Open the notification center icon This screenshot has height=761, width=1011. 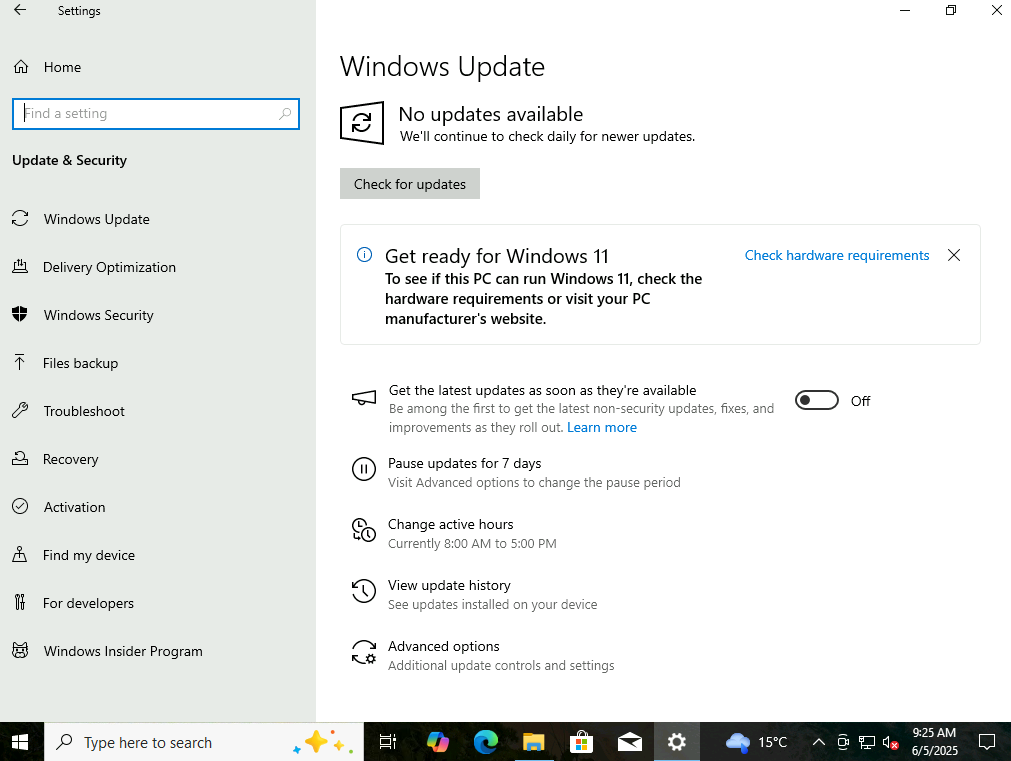coord(986,742)
